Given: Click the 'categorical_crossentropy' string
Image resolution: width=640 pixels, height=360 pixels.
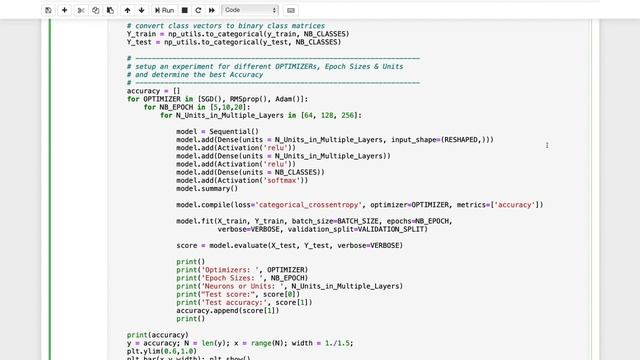Looking at the screenshot, I should click(308, 205).
